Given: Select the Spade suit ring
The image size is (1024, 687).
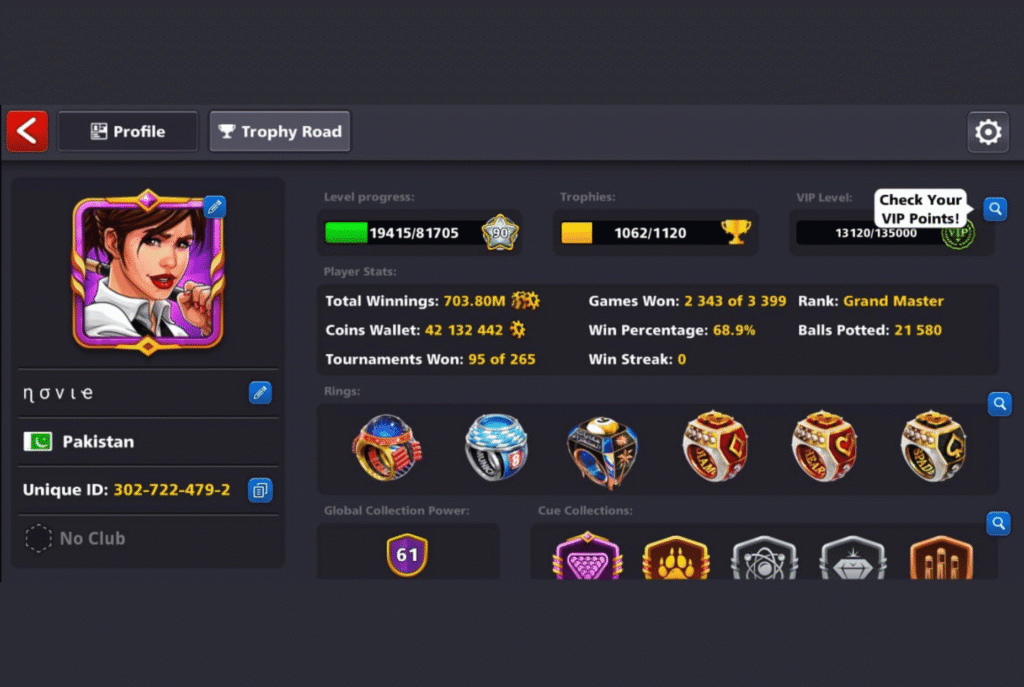Looking at the screenshot, I should coord(933,446).
